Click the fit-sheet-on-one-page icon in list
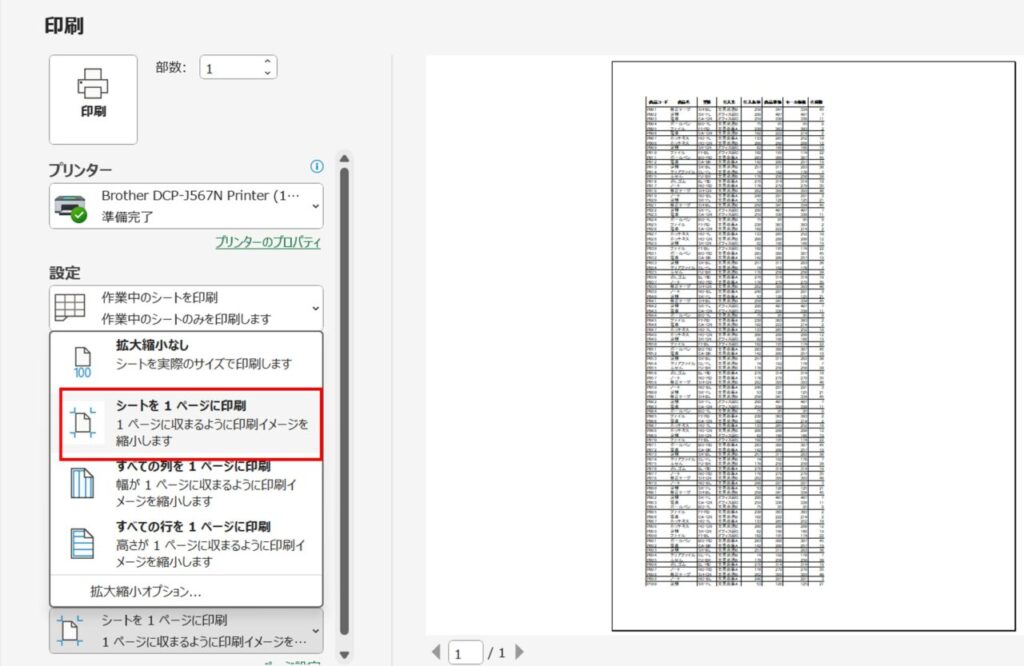The image size is (1024, 666). point(83,422)
